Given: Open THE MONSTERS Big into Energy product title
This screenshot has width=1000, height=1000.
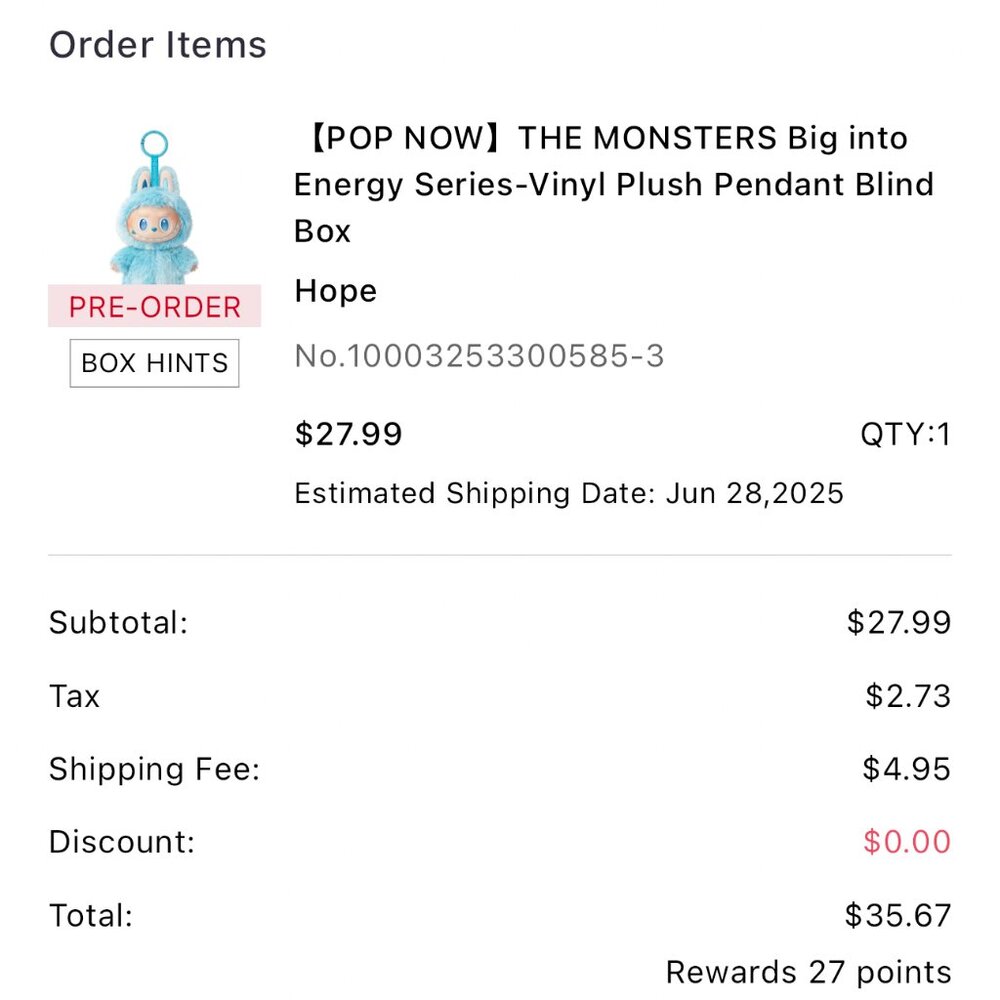Looking at the screenshot, I should [613, 184].
